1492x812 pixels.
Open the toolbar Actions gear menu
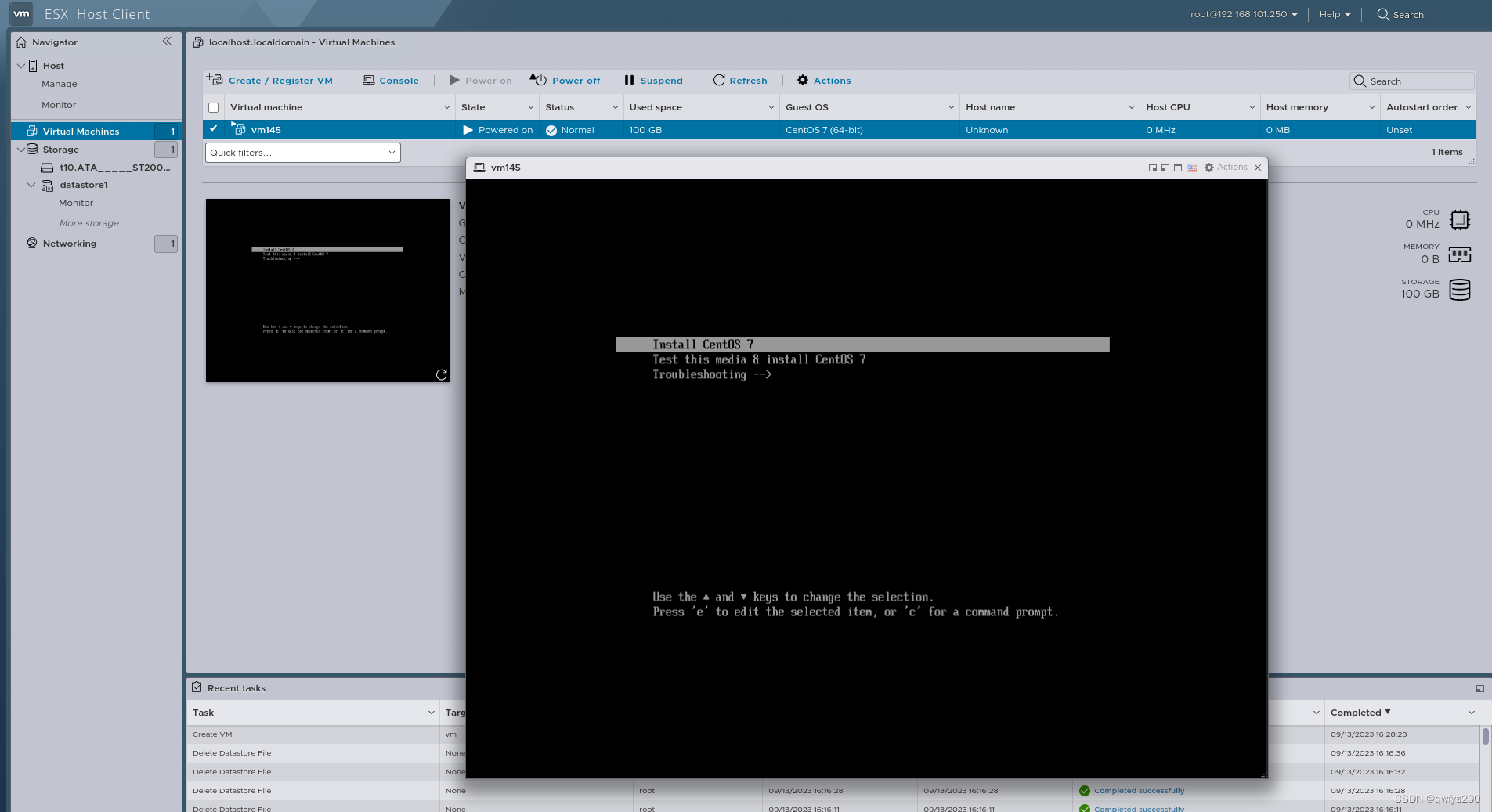(x=824, y=80)
